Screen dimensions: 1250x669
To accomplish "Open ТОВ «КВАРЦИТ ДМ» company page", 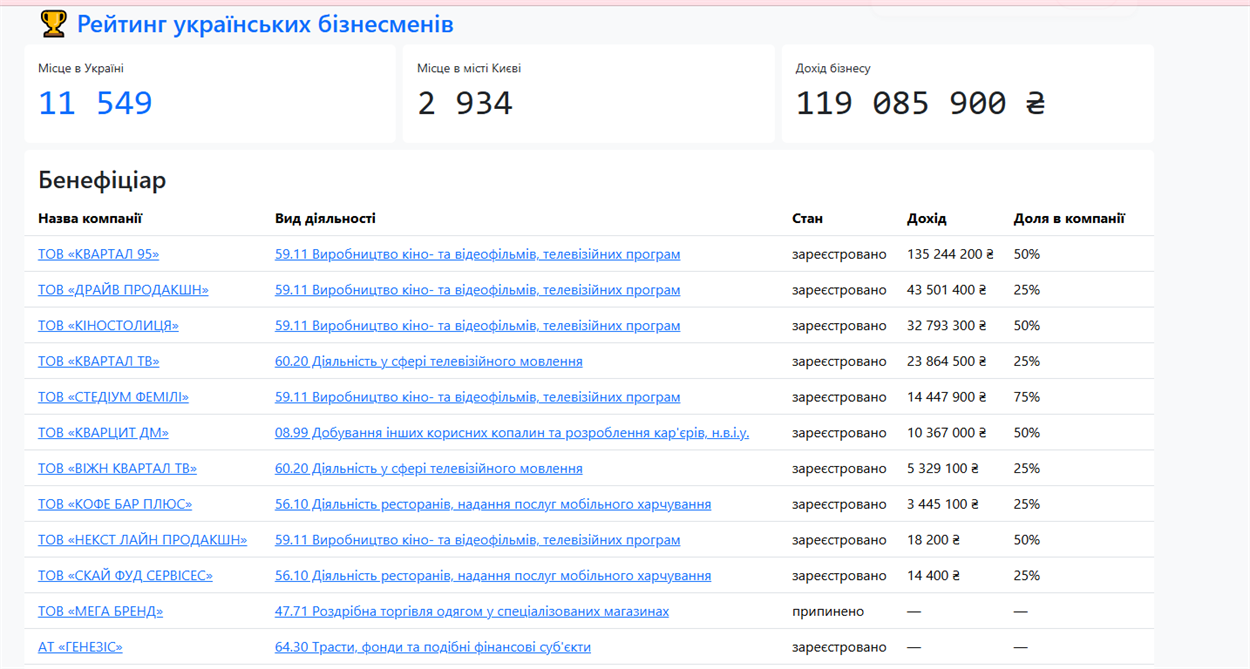I will coord(103,433).
